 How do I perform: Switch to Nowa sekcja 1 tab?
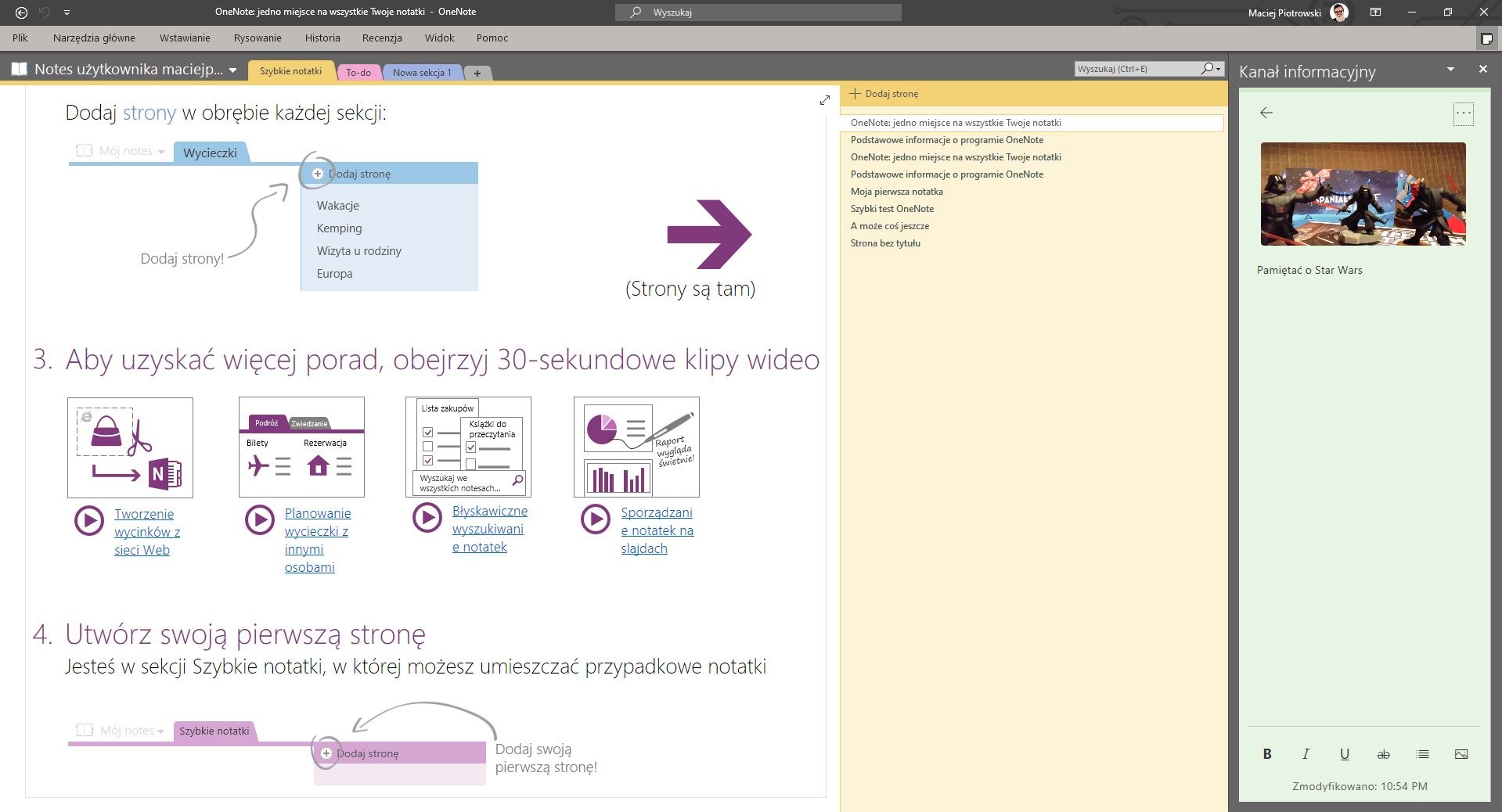422,72
